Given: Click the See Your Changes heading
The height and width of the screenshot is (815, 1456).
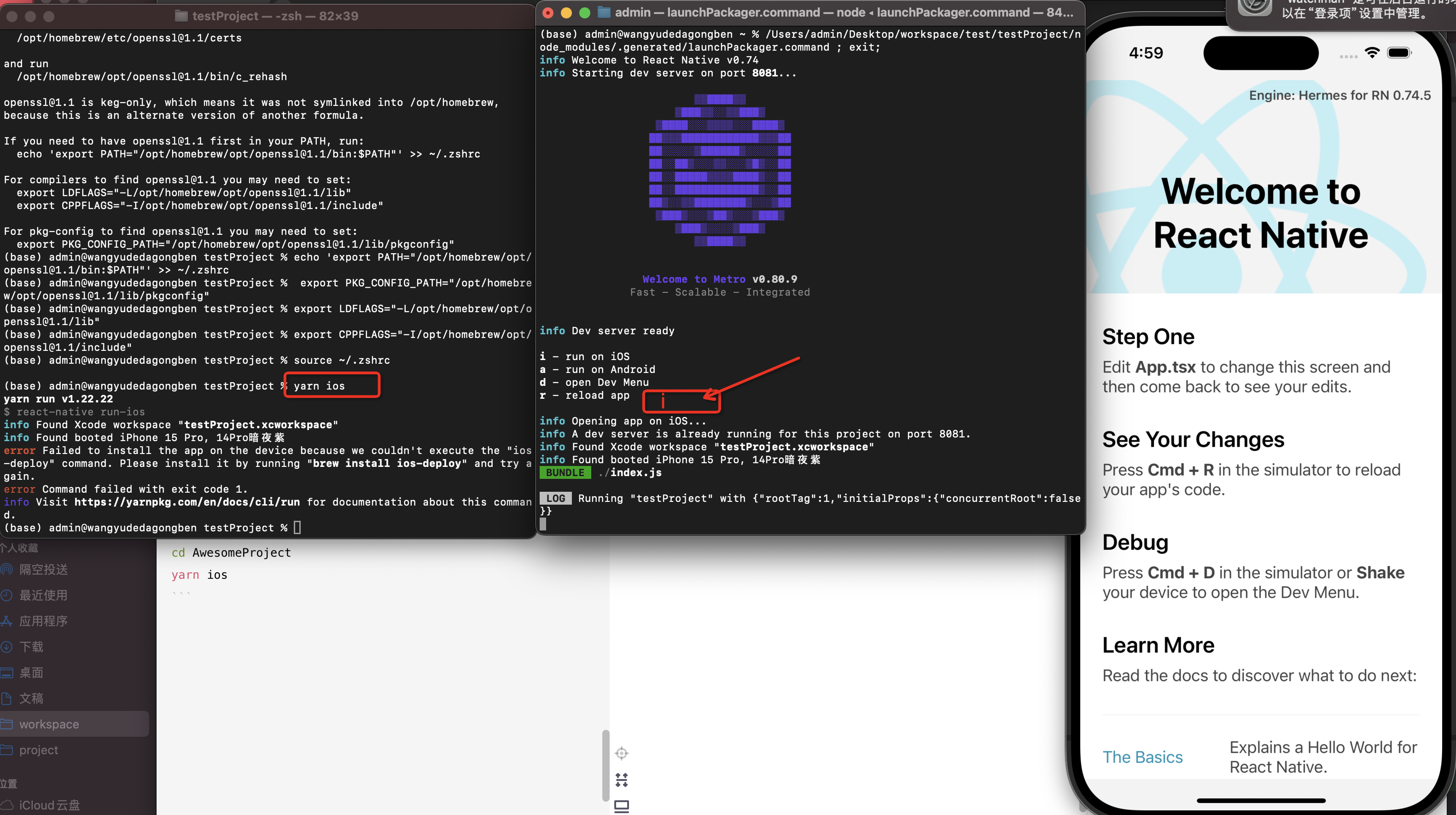Looking at the screenshot, I should [1193, 439].
